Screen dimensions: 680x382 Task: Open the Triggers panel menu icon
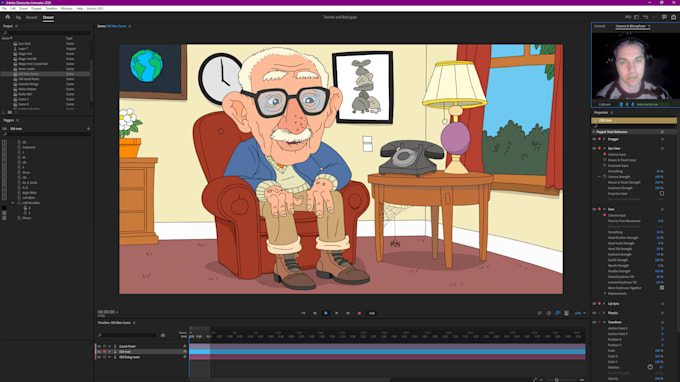(17, 120)
